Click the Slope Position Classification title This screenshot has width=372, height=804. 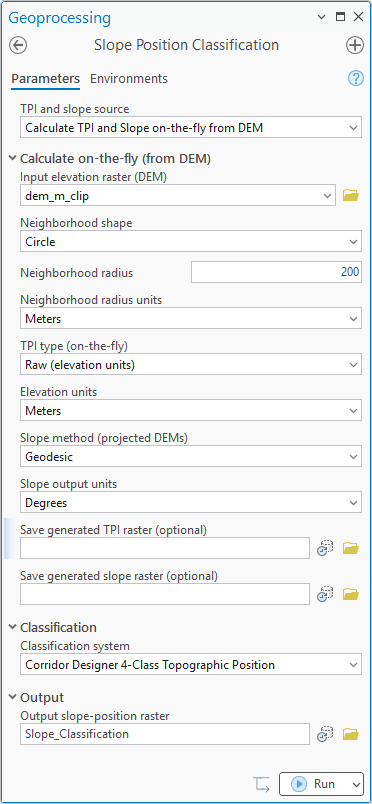click(x=186, y=45)
